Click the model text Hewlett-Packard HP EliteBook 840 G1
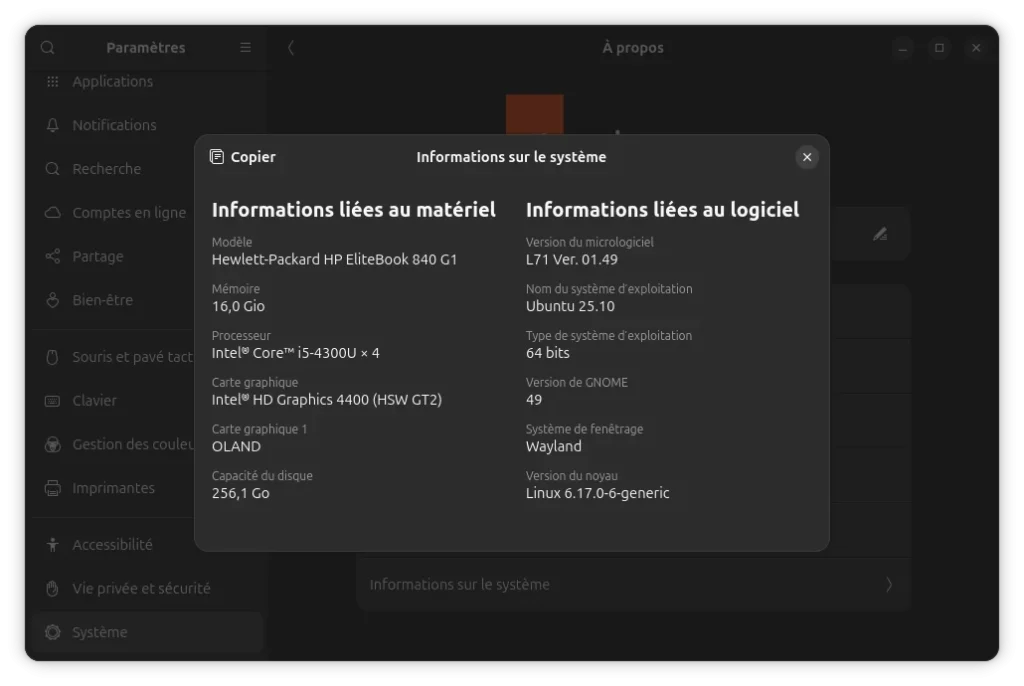The width and height of the screenshot is (1024, 686). click(x=334, y=259)
